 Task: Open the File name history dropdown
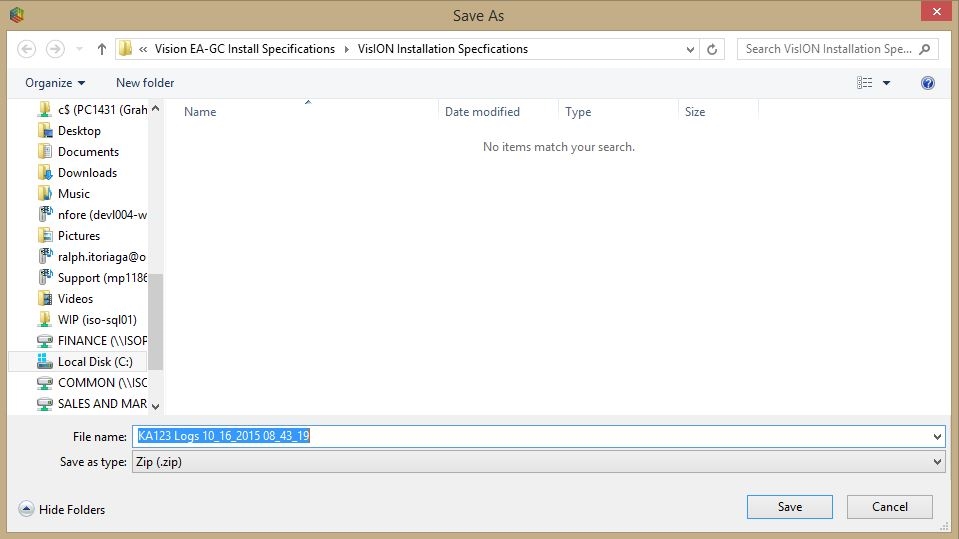[936, 437]
